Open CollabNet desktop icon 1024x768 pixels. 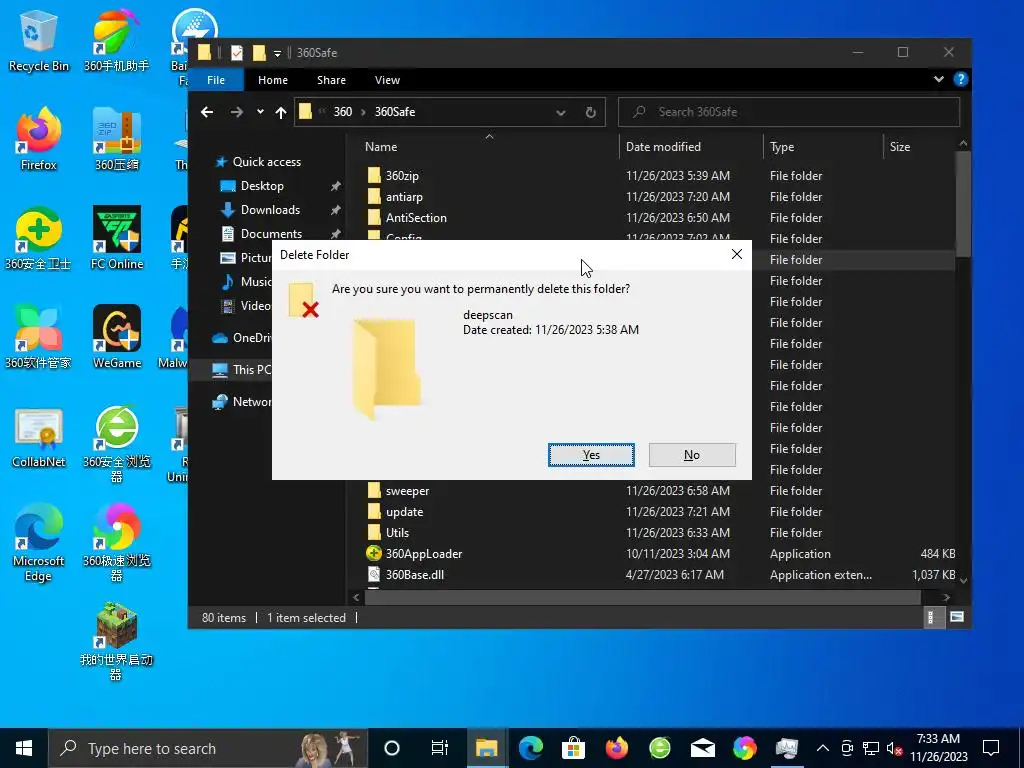39,439
